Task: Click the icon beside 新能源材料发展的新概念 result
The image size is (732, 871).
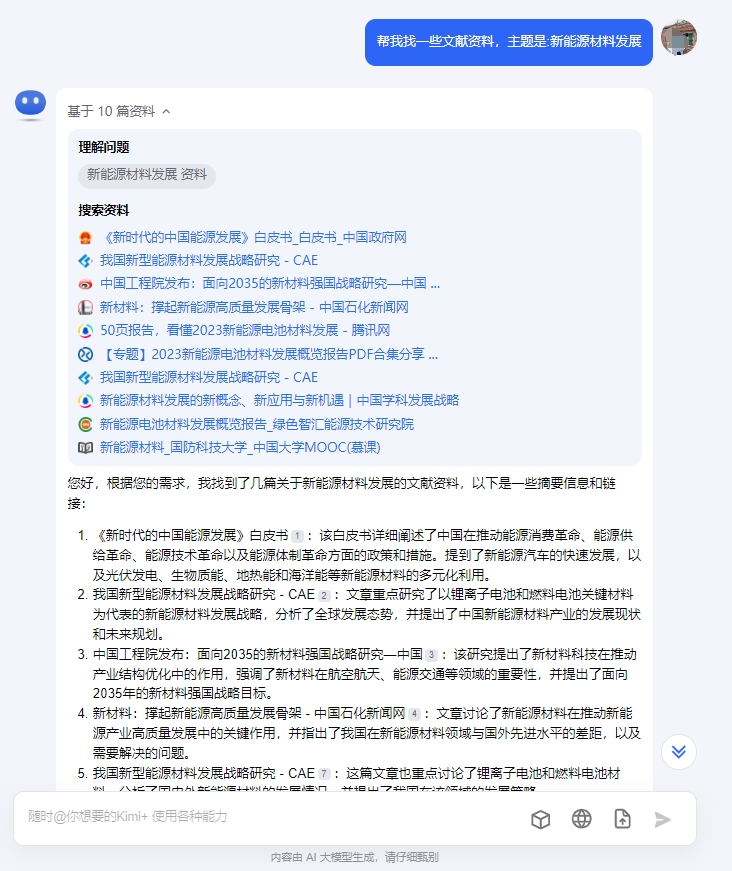Action: tap(85, 401)
